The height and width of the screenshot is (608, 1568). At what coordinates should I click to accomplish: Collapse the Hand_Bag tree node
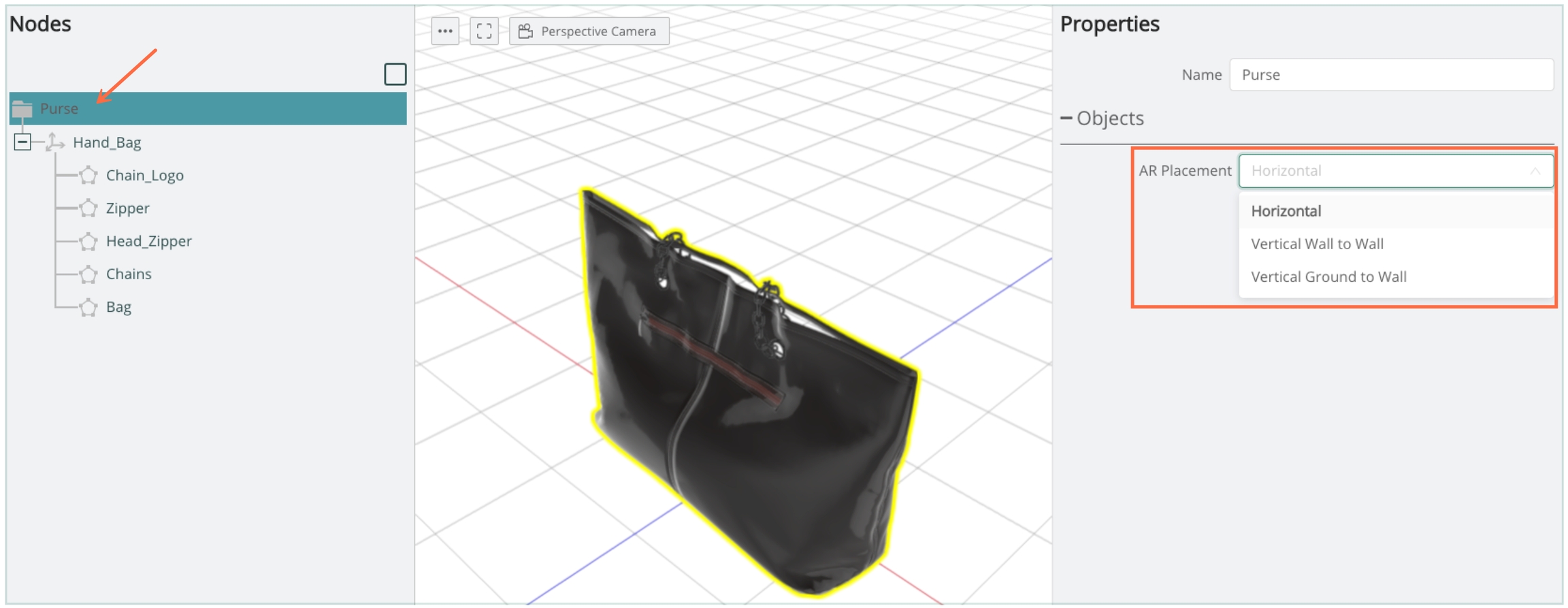pos(22,142)
